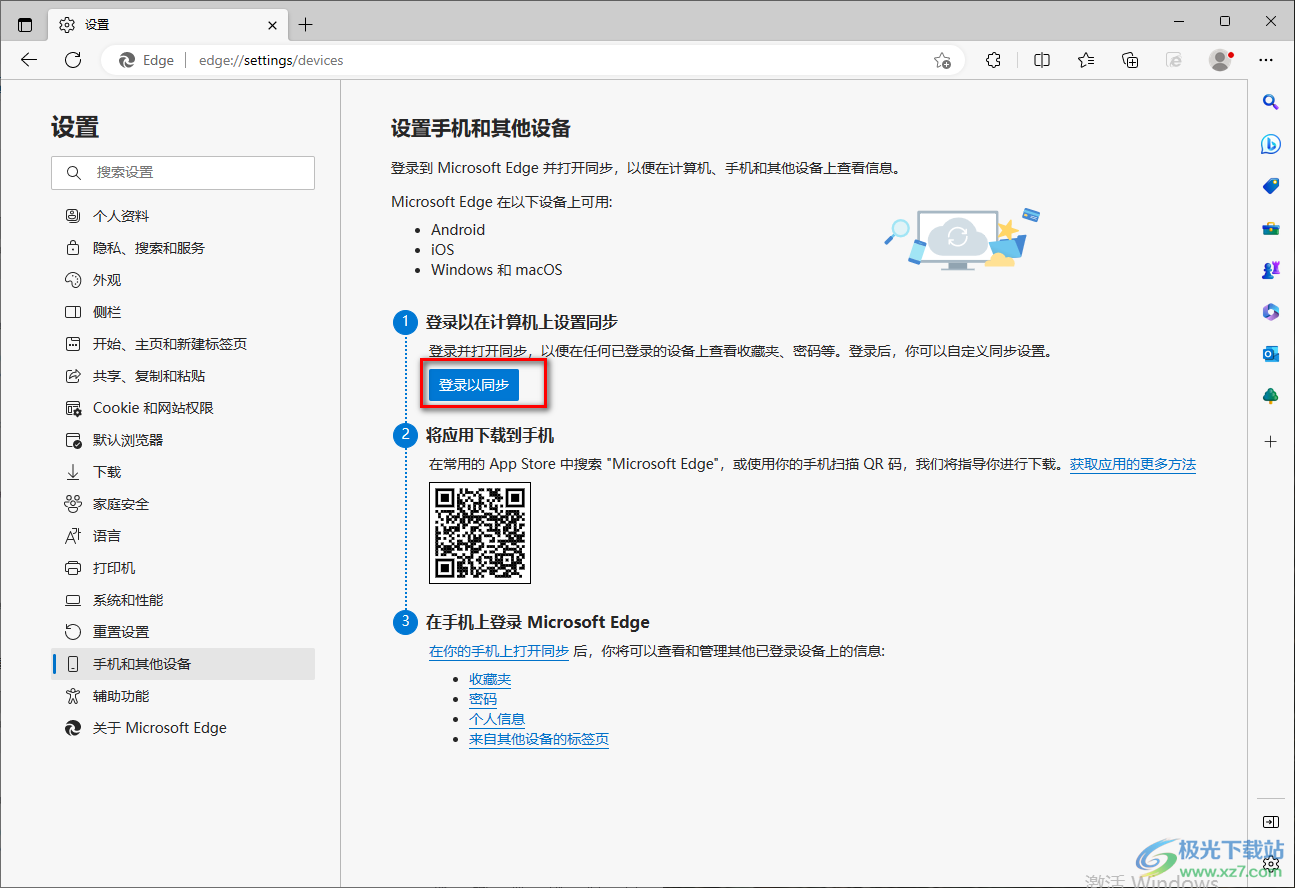Open the Games chess sidebar icon
Screen dimensions: 1295x888
1271,270
